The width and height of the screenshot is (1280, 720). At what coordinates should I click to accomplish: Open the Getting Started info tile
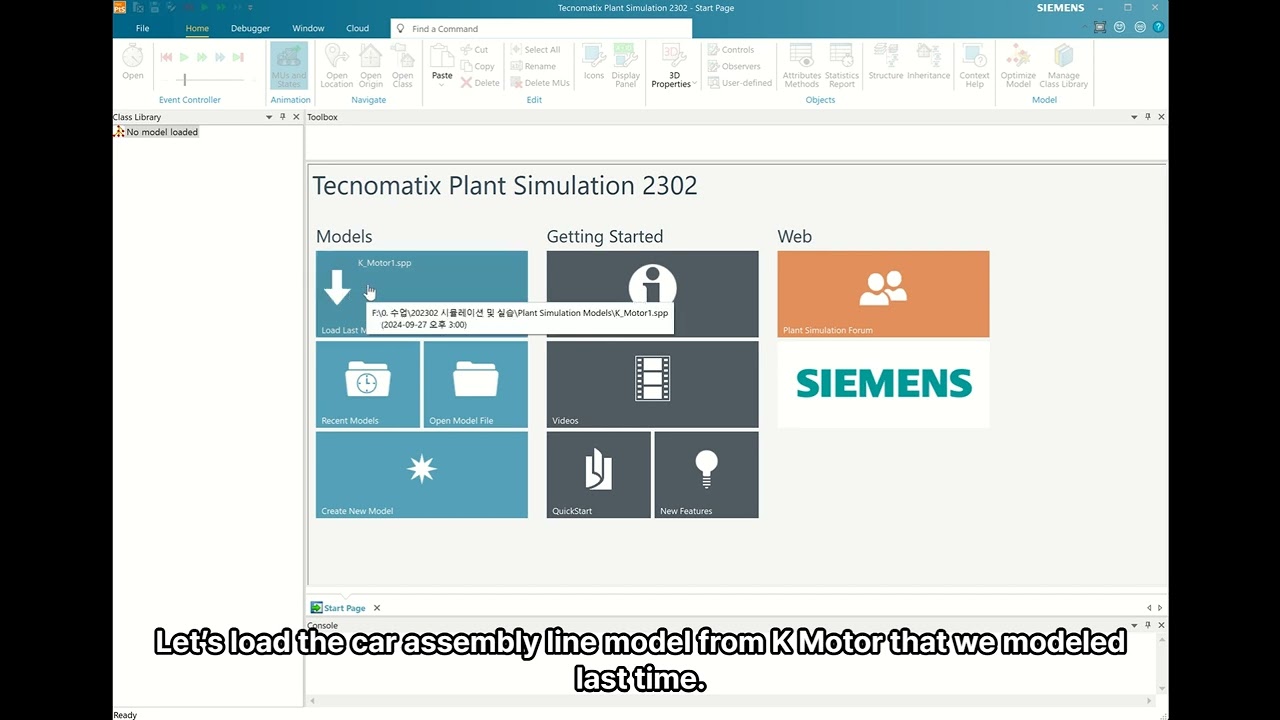(x=653, y=294)
